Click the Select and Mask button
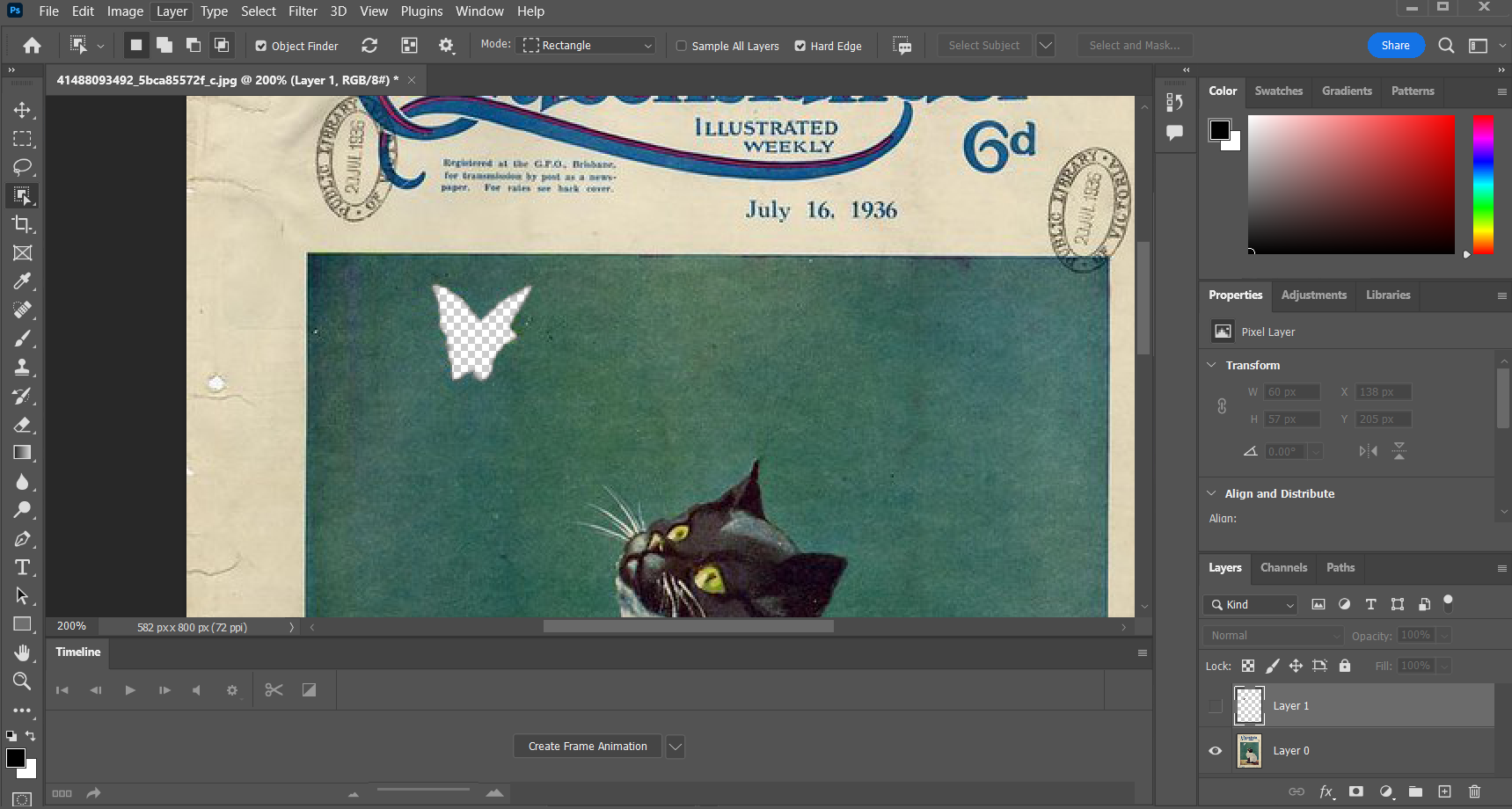Viewport: 1512px width, 809px height. [x=1135, y=46]
